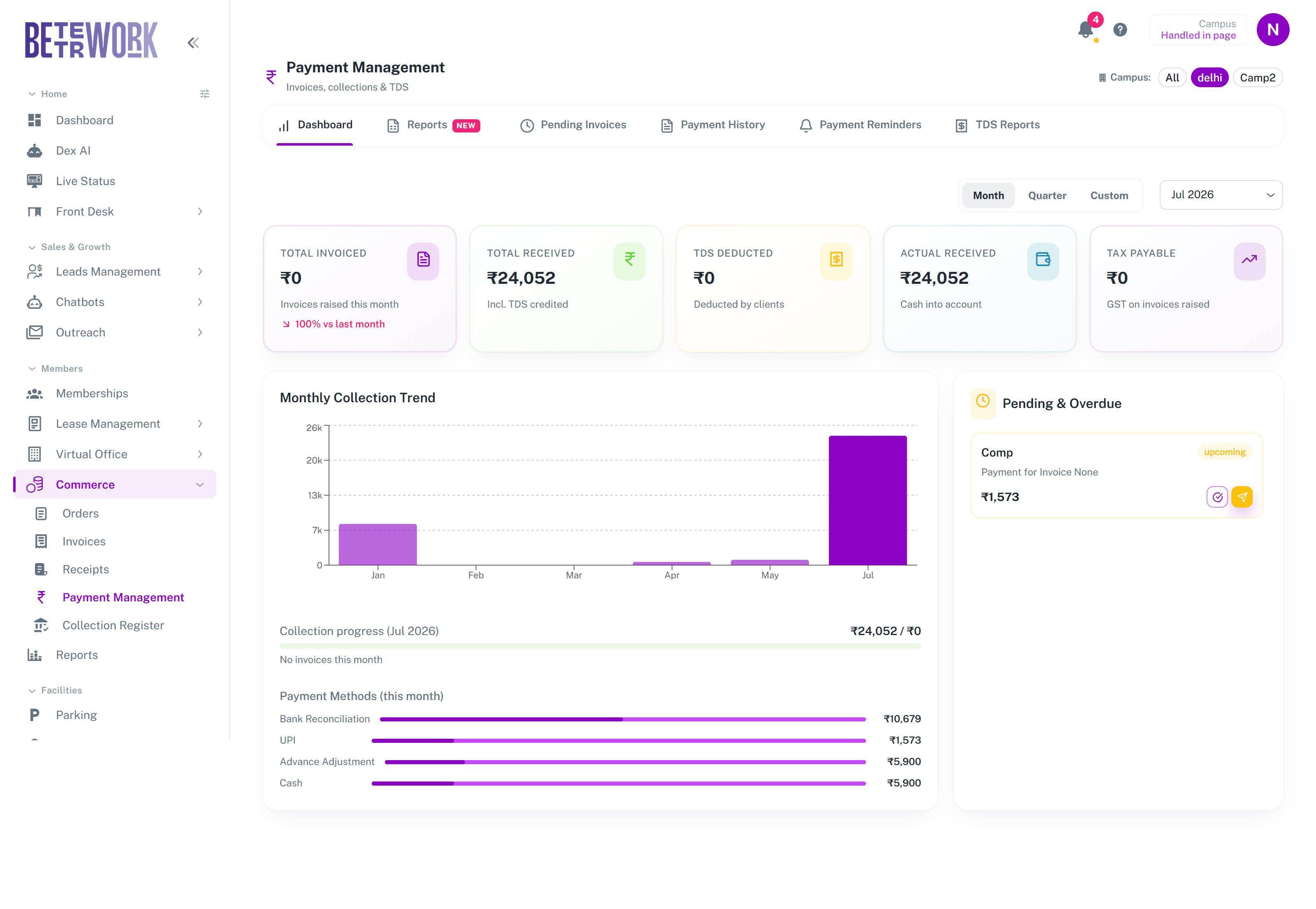The width and height of the screenshot is (1316, 909).
Task: Open the notifications bell
Action: 1086,30
